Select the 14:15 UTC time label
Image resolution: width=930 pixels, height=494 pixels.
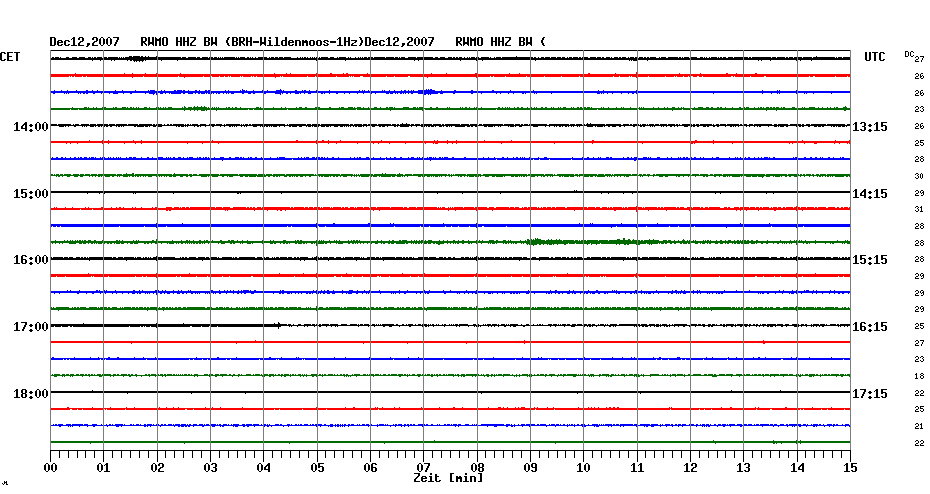coord(870,194)
